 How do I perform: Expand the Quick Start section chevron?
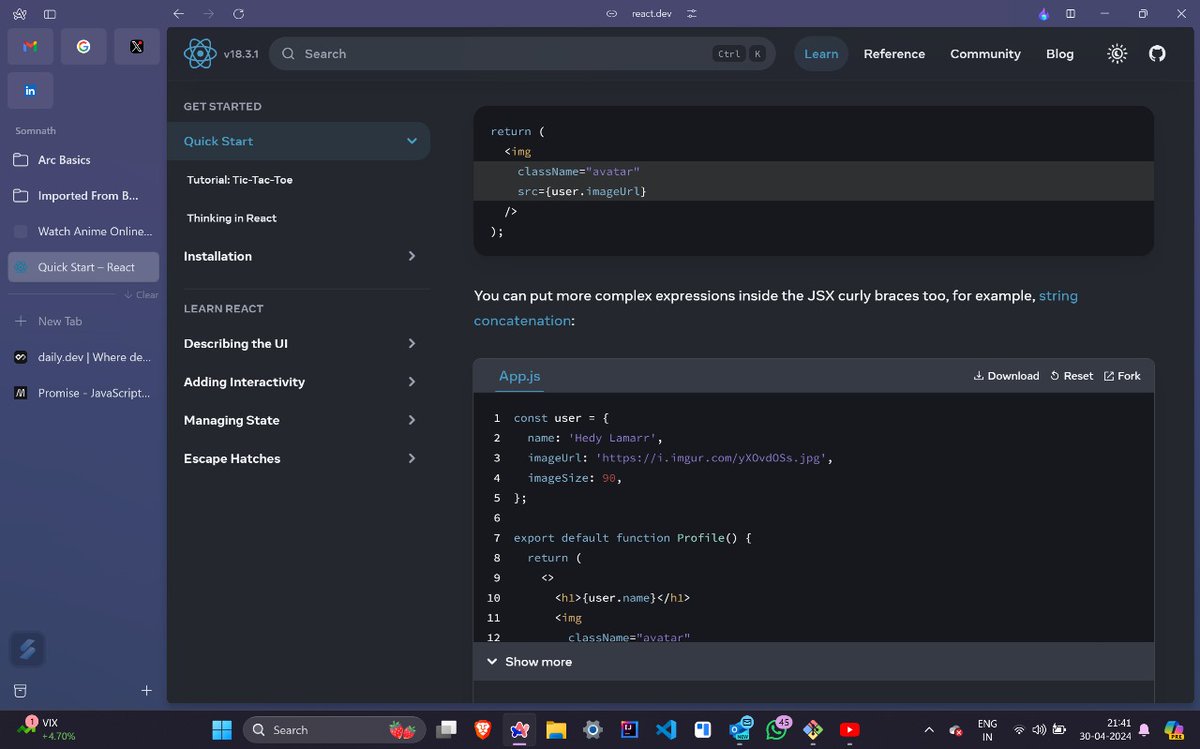tap(412, 141)
